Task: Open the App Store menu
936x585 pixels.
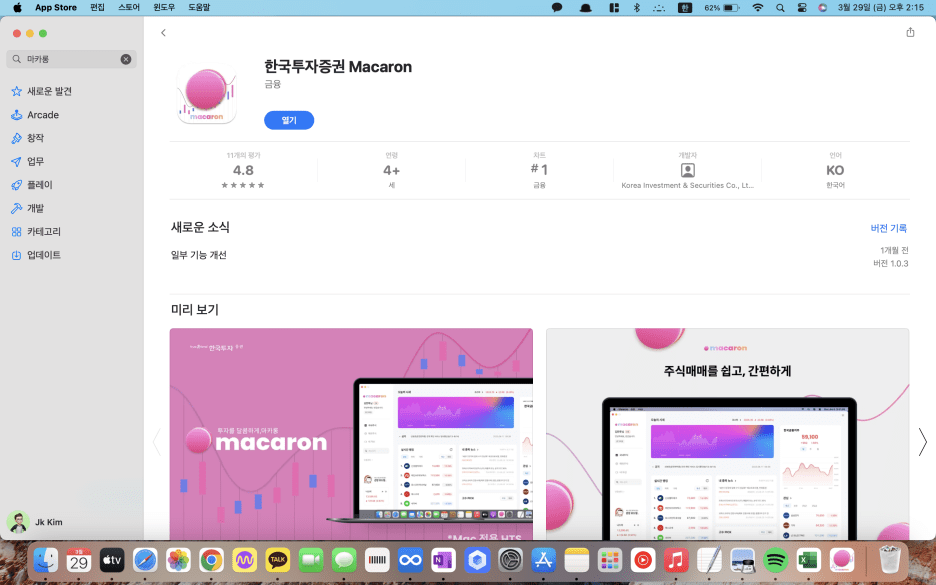Action: (56, 8)
